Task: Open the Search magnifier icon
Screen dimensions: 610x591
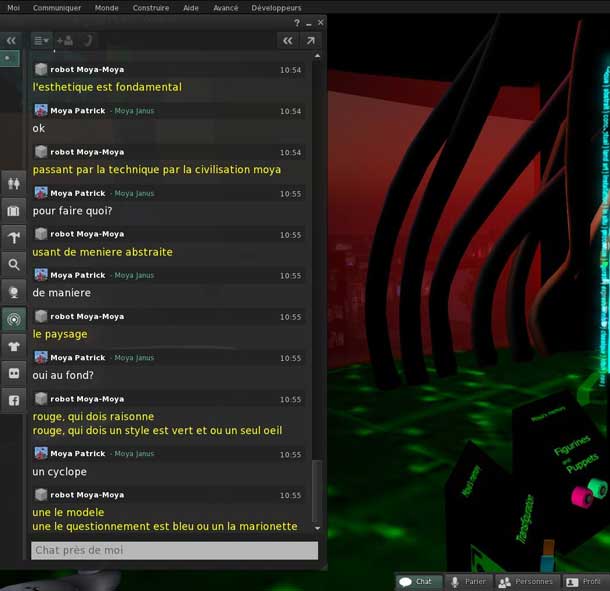Action: pos(14,265)
